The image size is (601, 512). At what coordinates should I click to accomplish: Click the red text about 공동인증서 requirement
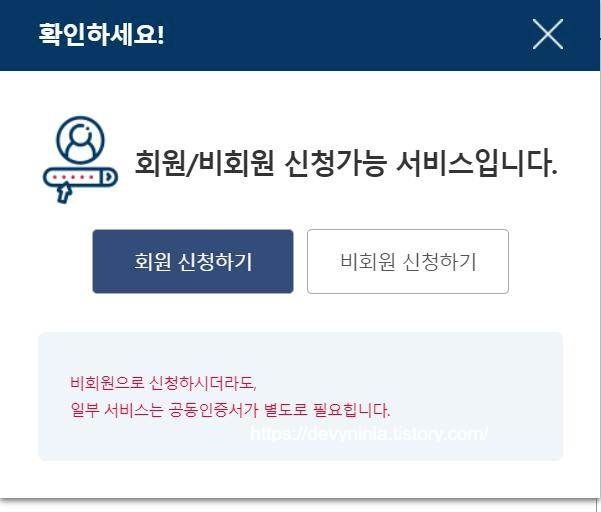coord(230,410)
